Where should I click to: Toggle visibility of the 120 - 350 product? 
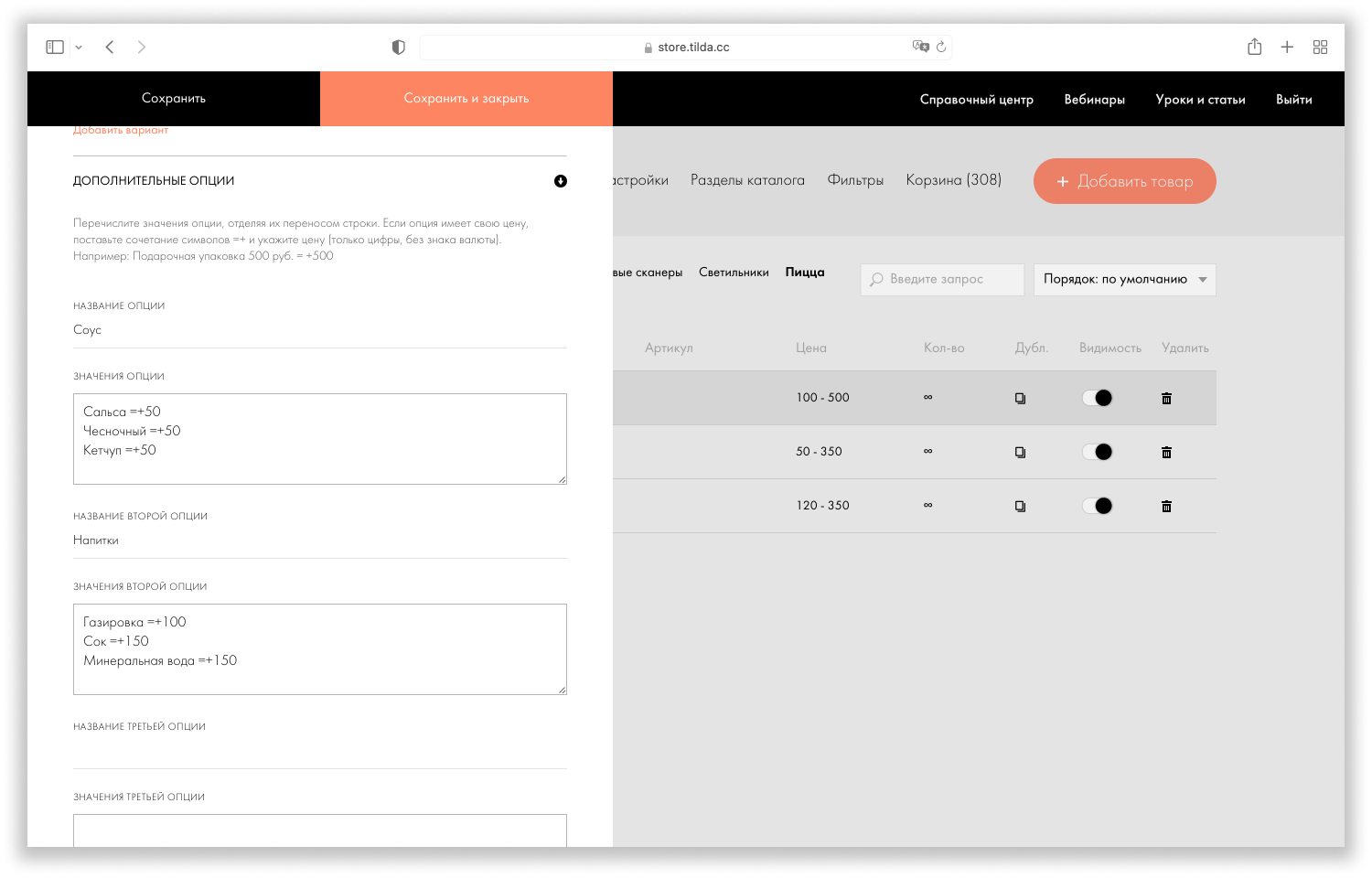(1098, 506)
